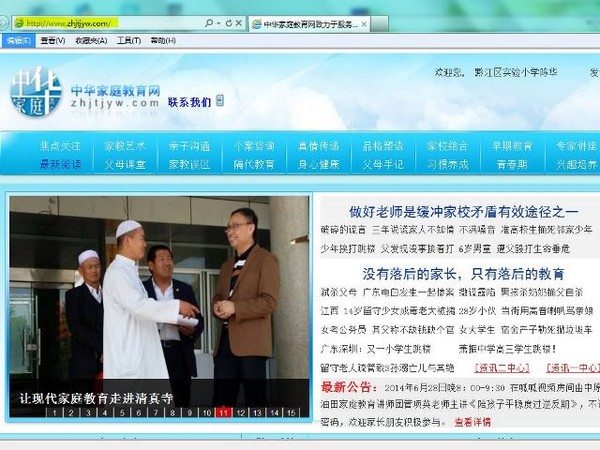Open the 收藏夹(A) menu

pos(91,41)
